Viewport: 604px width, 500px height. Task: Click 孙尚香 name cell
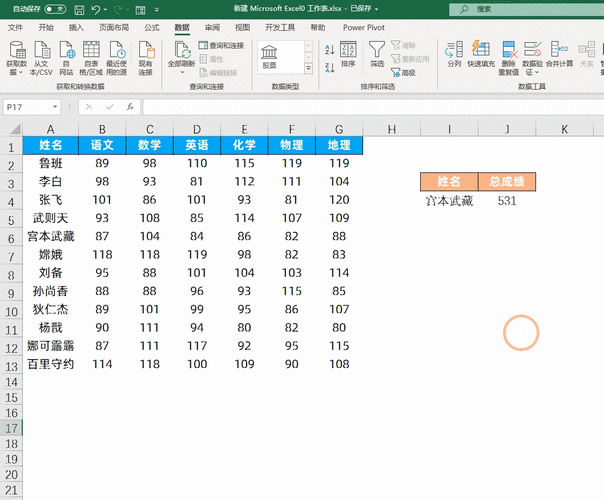pos(50,291)
